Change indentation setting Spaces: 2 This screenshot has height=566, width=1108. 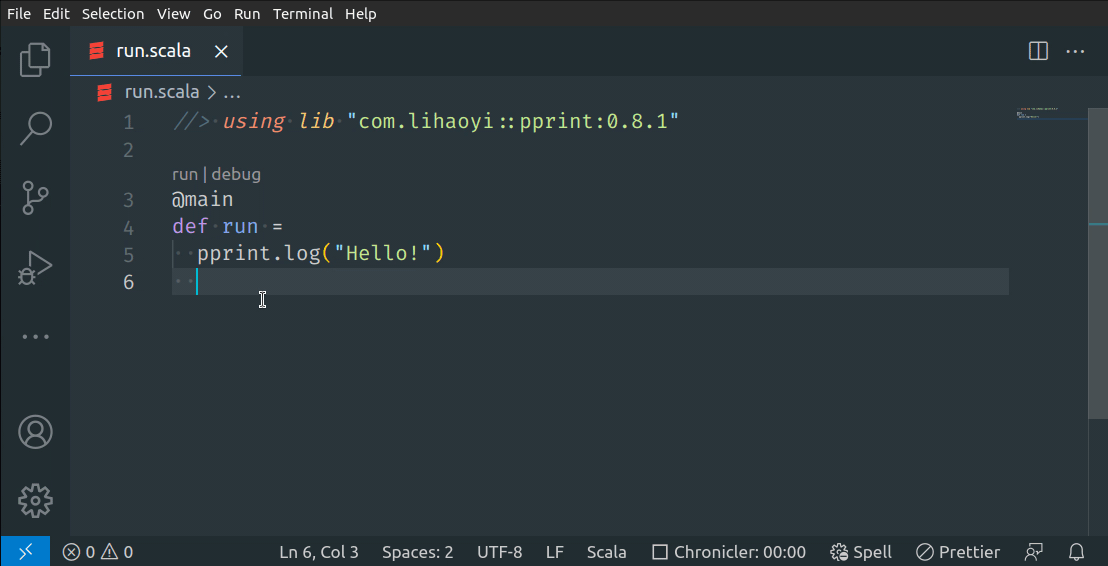(418, 552)
